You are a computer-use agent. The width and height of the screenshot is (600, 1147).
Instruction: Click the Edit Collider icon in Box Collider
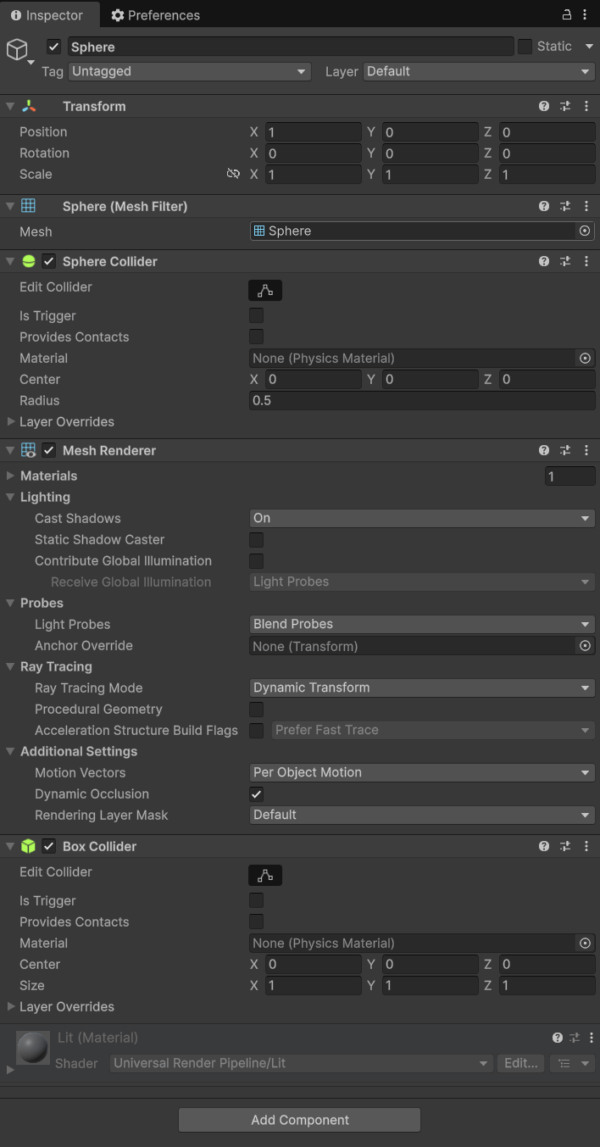pyautogui.click(x=265, y=875)
